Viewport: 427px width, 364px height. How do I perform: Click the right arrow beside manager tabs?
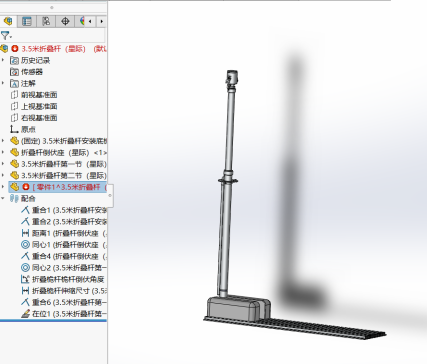102,22
